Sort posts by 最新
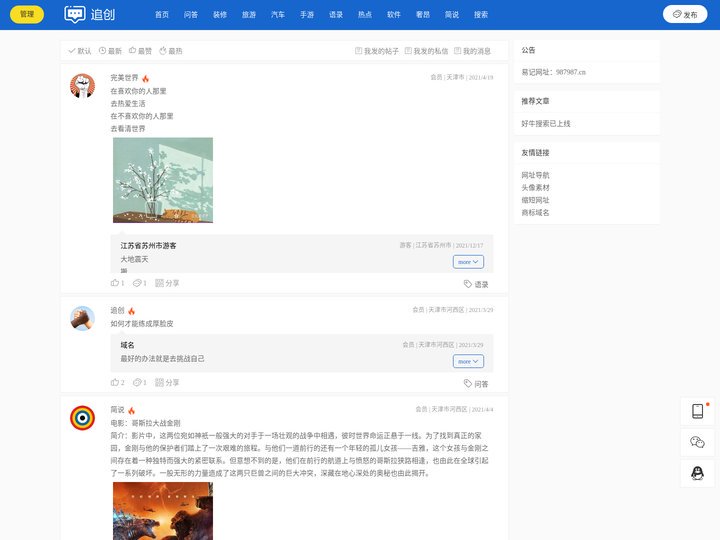Viewport: 720px width, 540px height. coord(111,51)
